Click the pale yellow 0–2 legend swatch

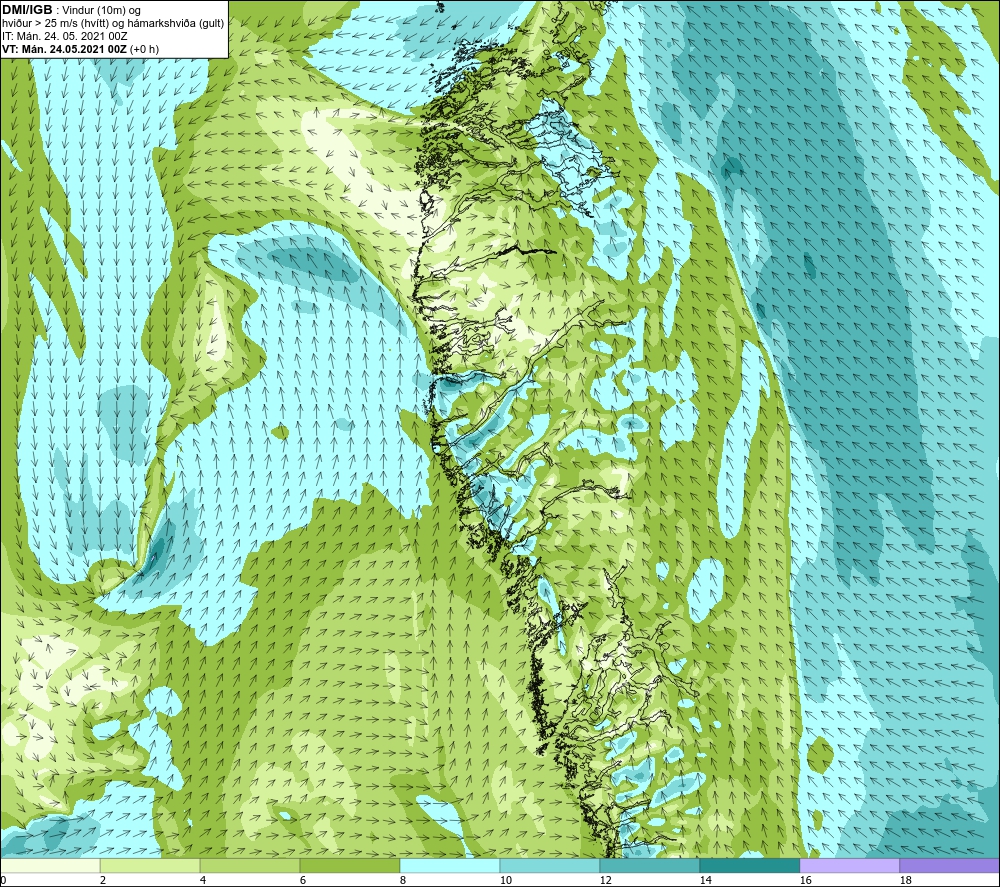(50, 865)
